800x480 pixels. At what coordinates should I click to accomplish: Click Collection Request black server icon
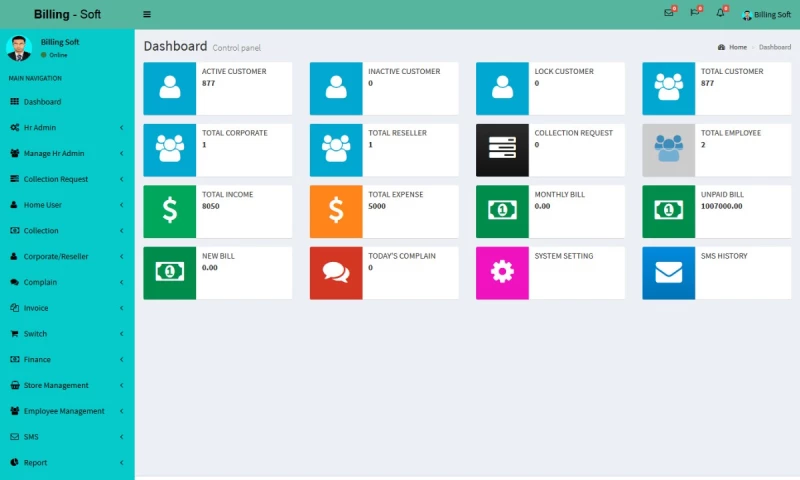(x=502, y=150)
